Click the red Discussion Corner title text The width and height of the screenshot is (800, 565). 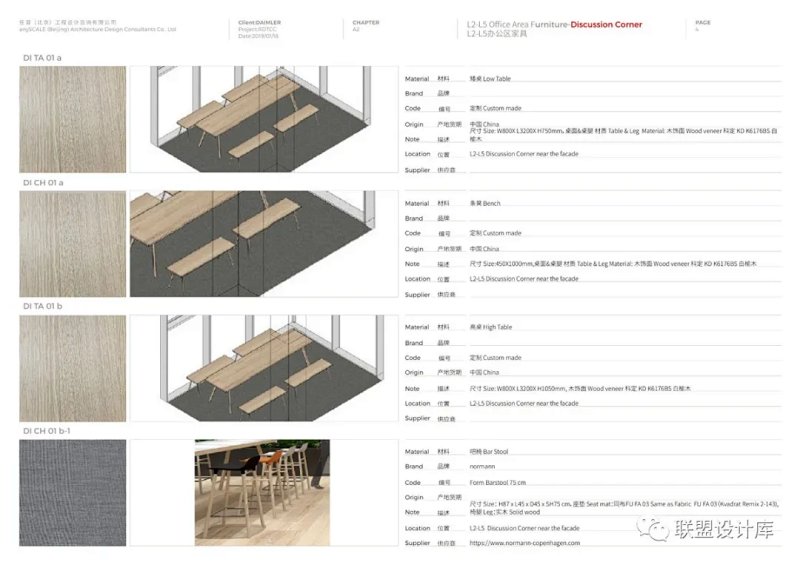tap(606, 24)
